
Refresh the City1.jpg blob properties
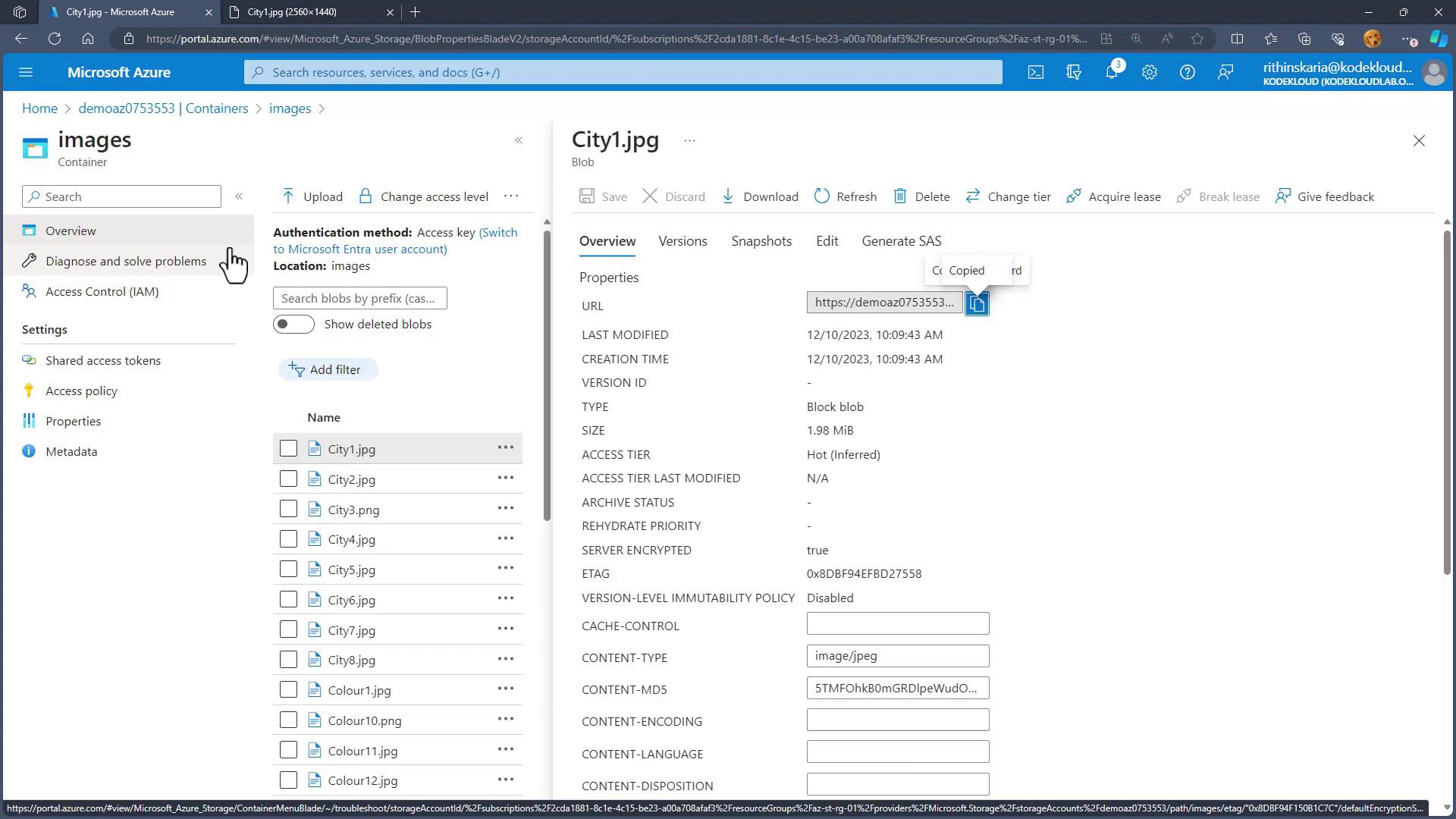(845, 196)
